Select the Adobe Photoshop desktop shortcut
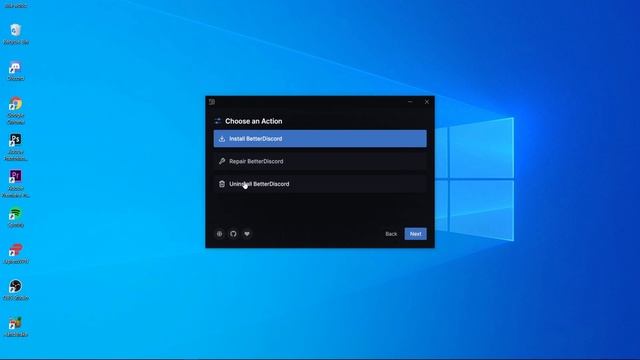The width and height of the screenshot is (640, 360). pos(16,147)
